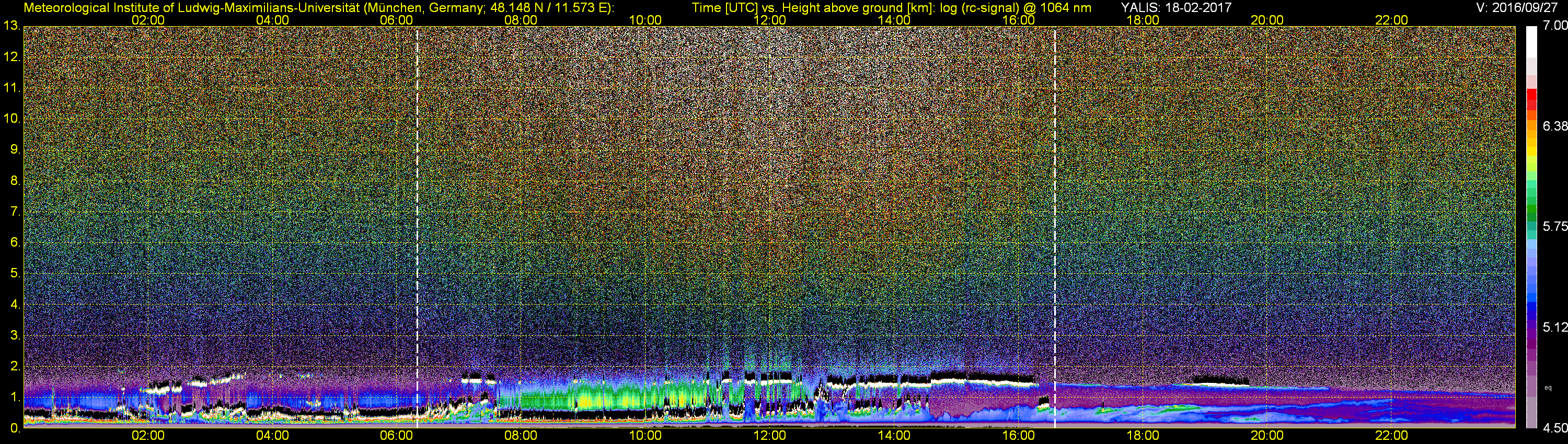Screen dimensions: 1568x444
Task: Click the 1 km height axis label
Action: click(x=15, y=397)
